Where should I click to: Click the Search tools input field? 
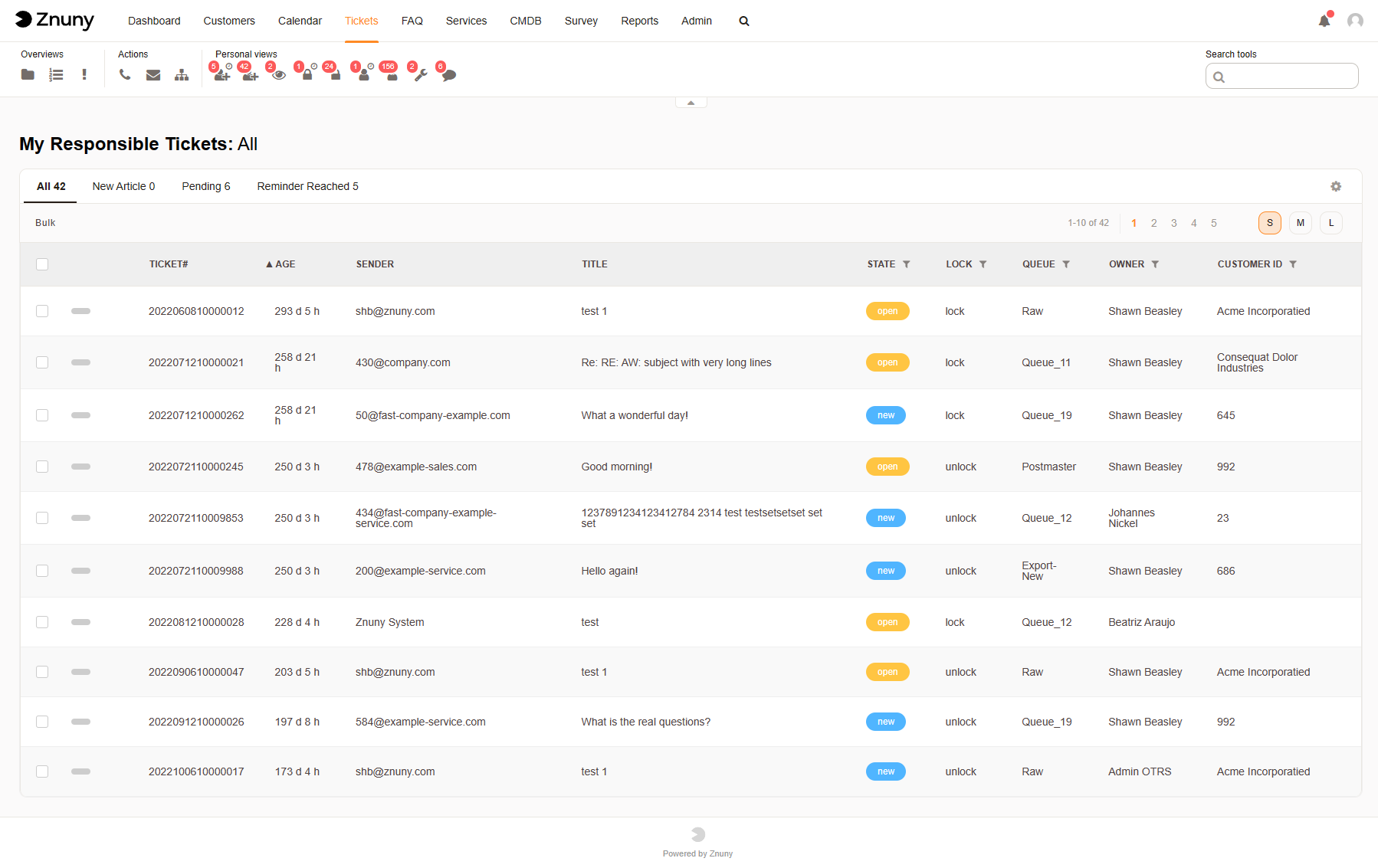click(x=1289, y=77)
